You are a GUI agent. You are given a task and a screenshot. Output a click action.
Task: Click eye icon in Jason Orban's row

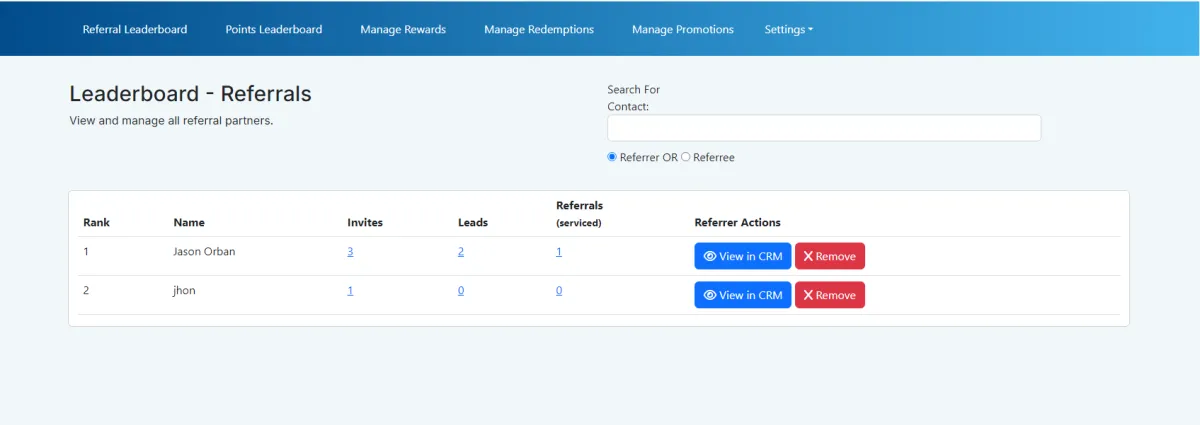710,257
